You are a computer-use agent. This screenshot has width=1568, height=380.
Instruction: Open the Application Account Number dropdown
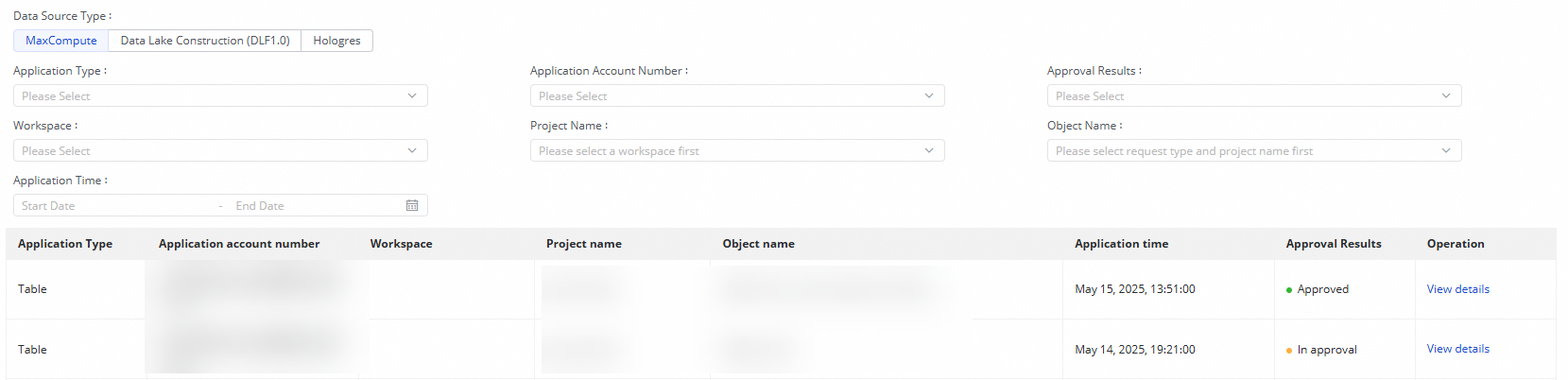[736, 95]
